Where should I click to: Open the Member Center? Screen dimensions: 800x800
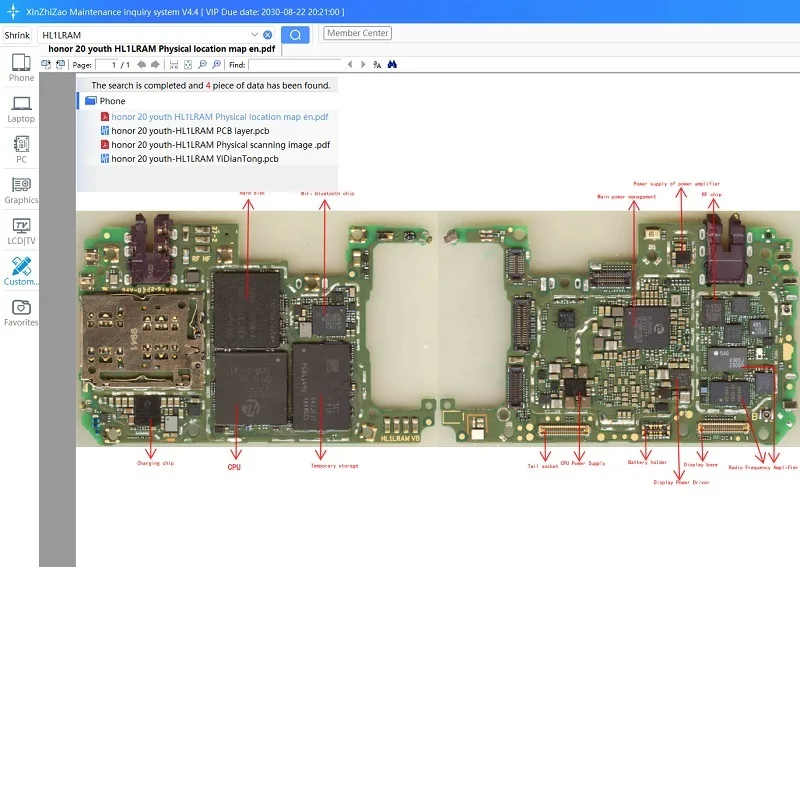coord(358,33)
